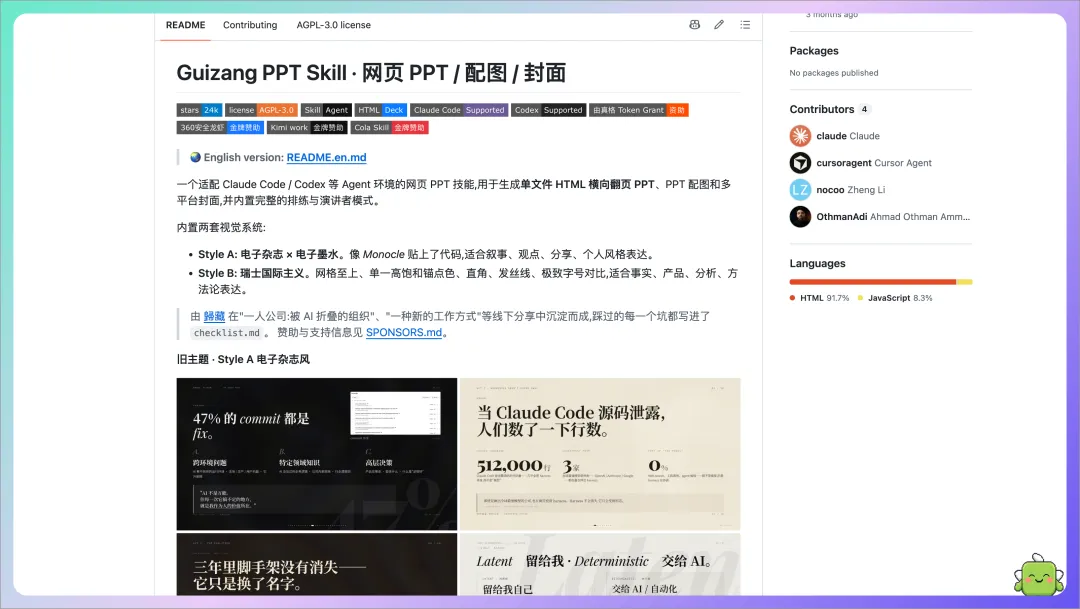
Task: Click the license AGPL-3.0 badge
Action: point(261,110)
